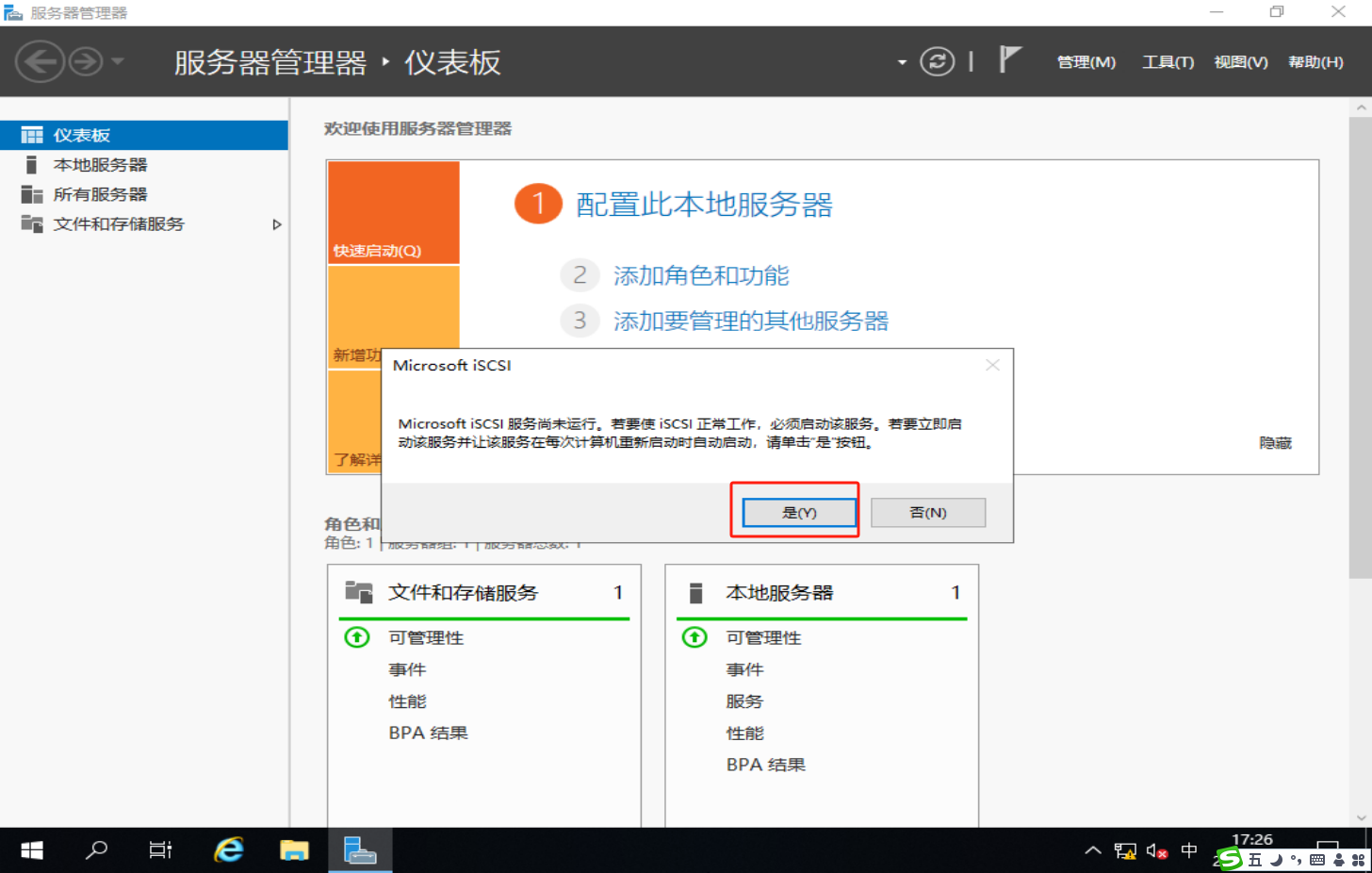The image size is (1372, 873).
Task: Click the green status icon in 文件和存储服务 tile
Action: [357, 637]
